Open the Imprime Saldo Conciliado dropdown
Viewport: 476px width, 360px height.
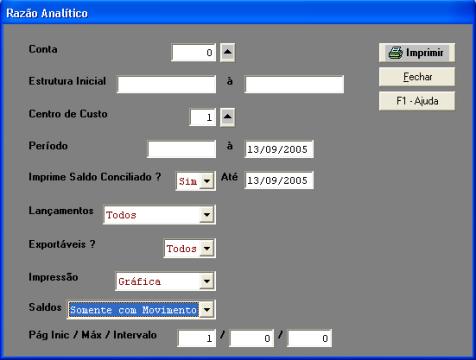point(207,181)
